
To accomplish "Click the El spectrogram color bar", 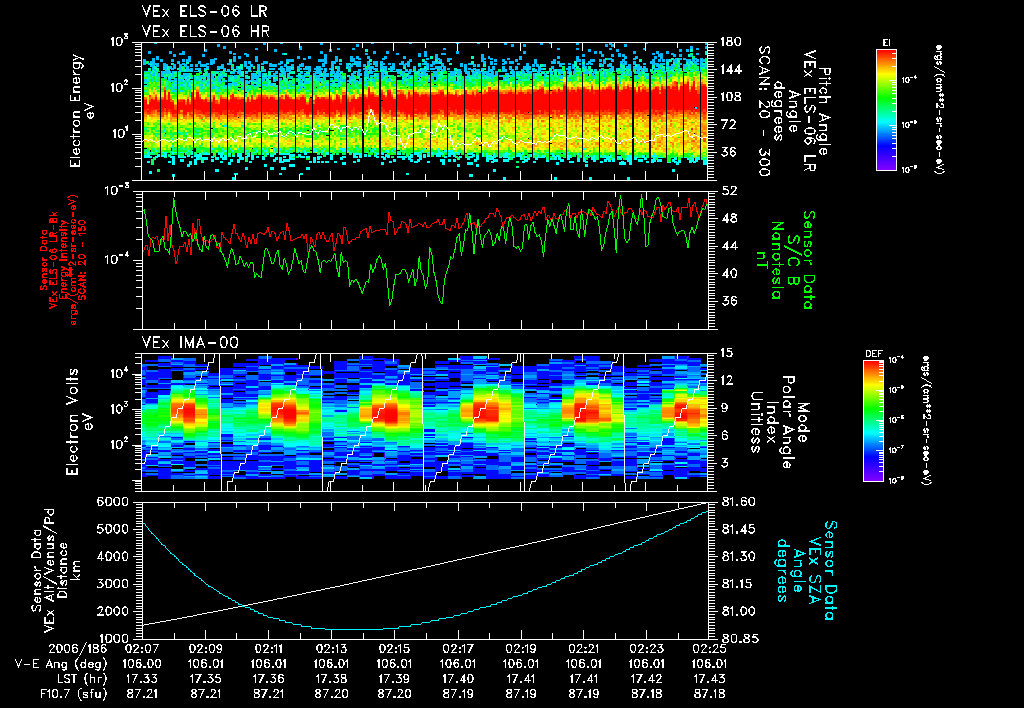I will click(886, 109).
